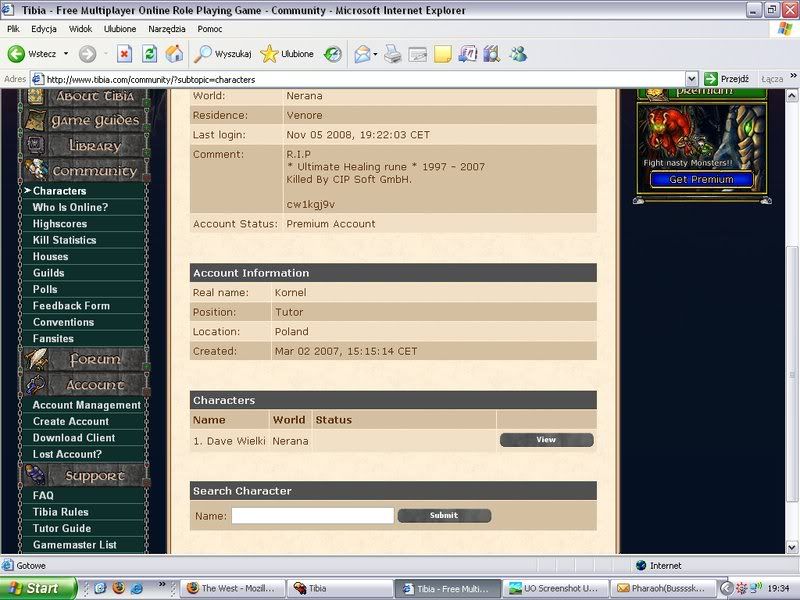This screenshot has width=800, height=600.
Task: Open browsing history icon
Action: pyautogui.click(x=333, y=54)
